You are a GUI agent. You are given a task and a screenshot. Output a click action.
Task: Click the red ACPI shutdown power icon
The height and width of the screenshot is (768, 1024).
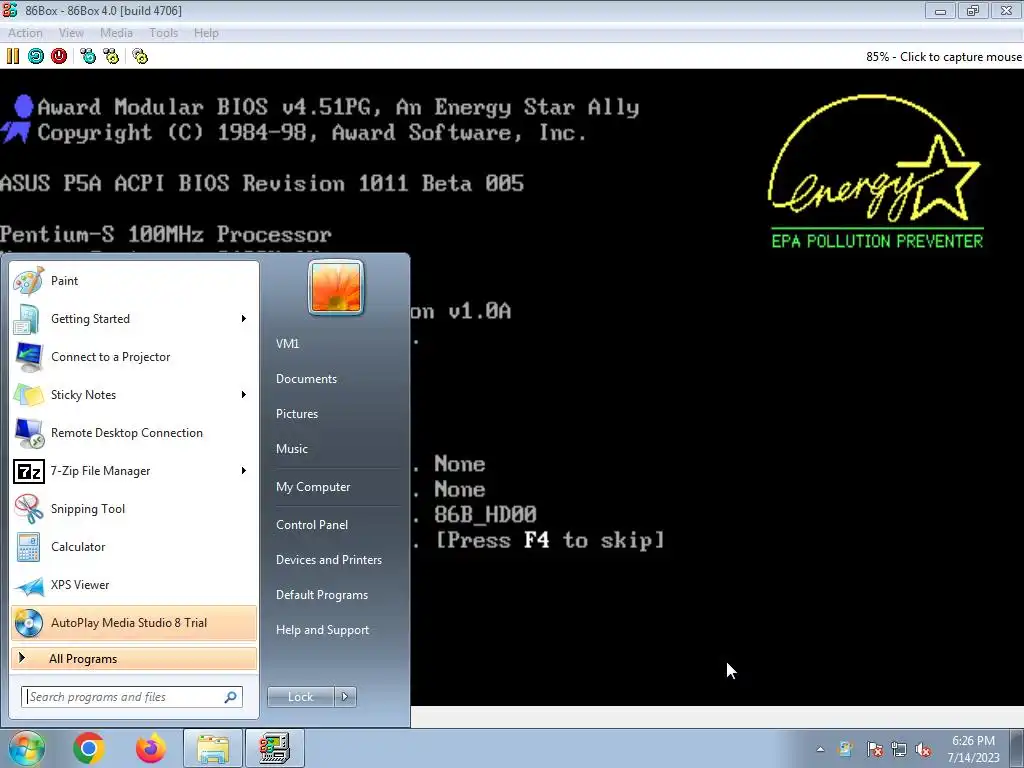(x=59, y=56)
